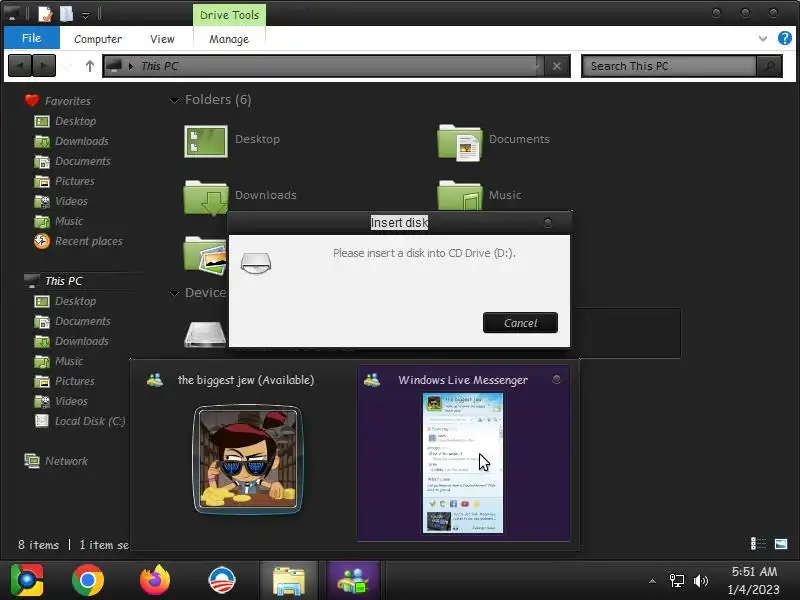Open Documents under Favorites

82,161
